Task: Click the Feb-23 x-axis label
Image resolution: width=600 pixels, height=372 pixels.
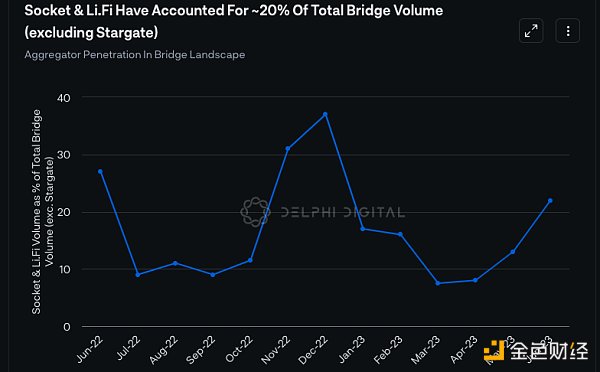Action: [x=388, y=350]
